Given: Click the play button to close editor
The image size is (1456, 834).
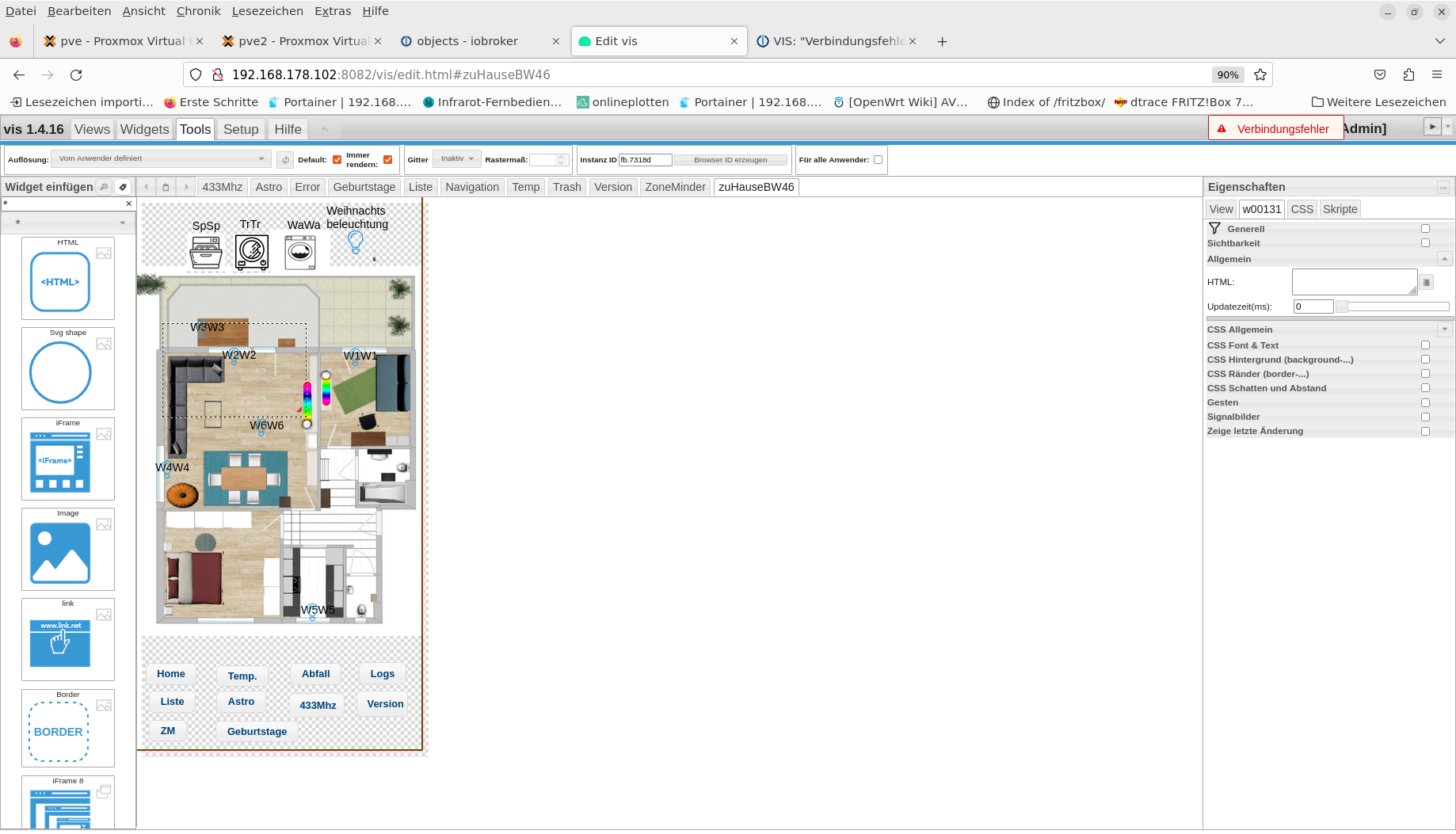Looking at the screenshot, I should click(1432, 127).
